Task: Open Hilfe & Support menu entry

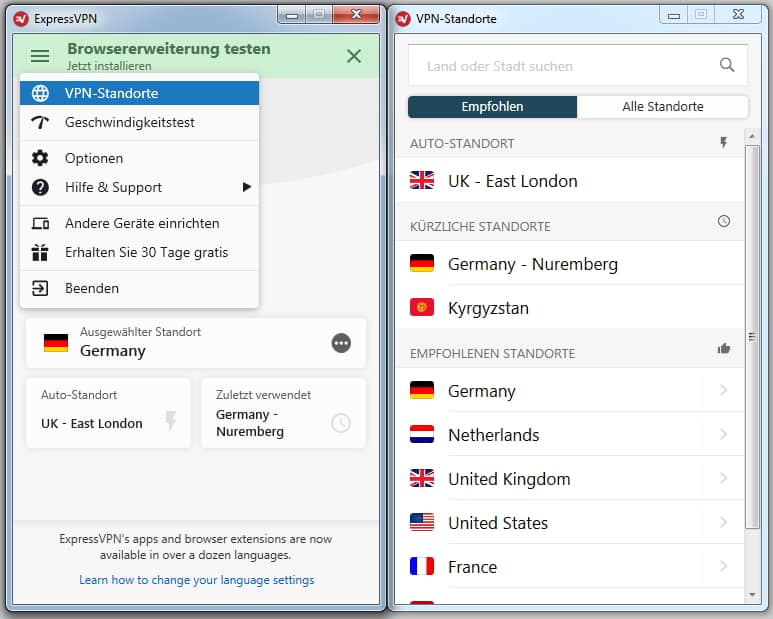Action: (140, 187)
